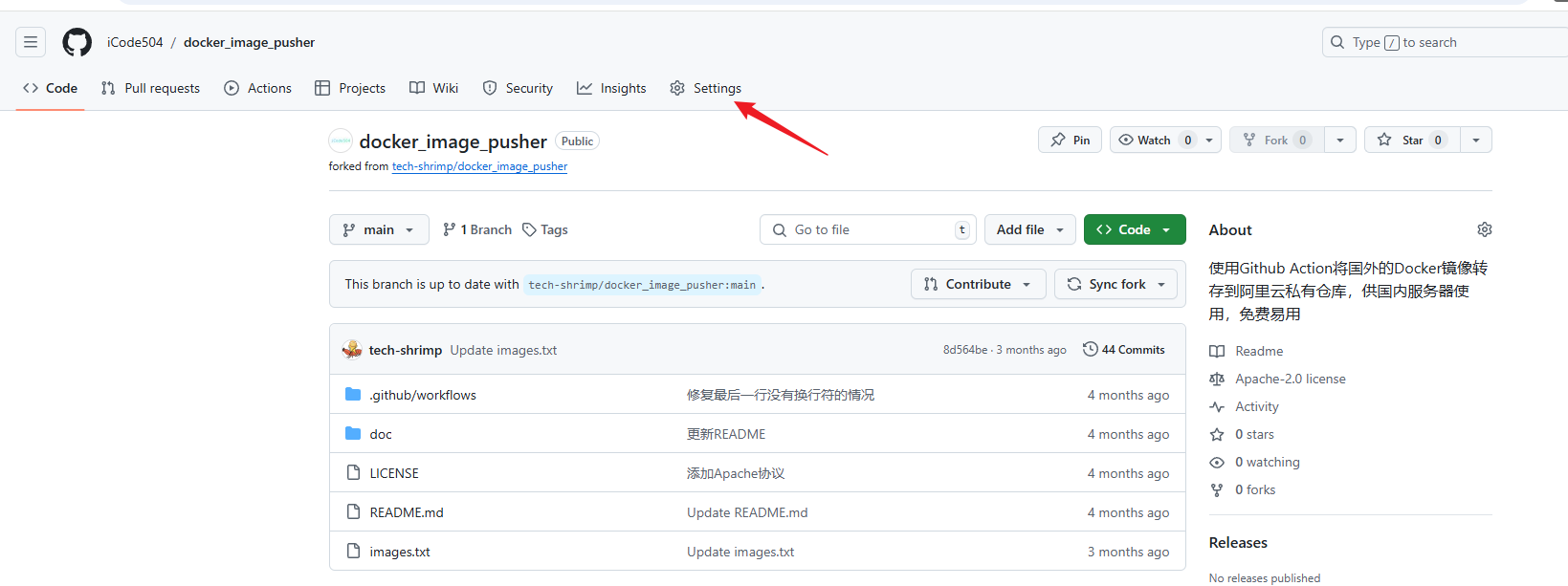This screenshot has height=586, width=1568.
Task: Open the .github/workflows folder
Action: coord(422,395)
